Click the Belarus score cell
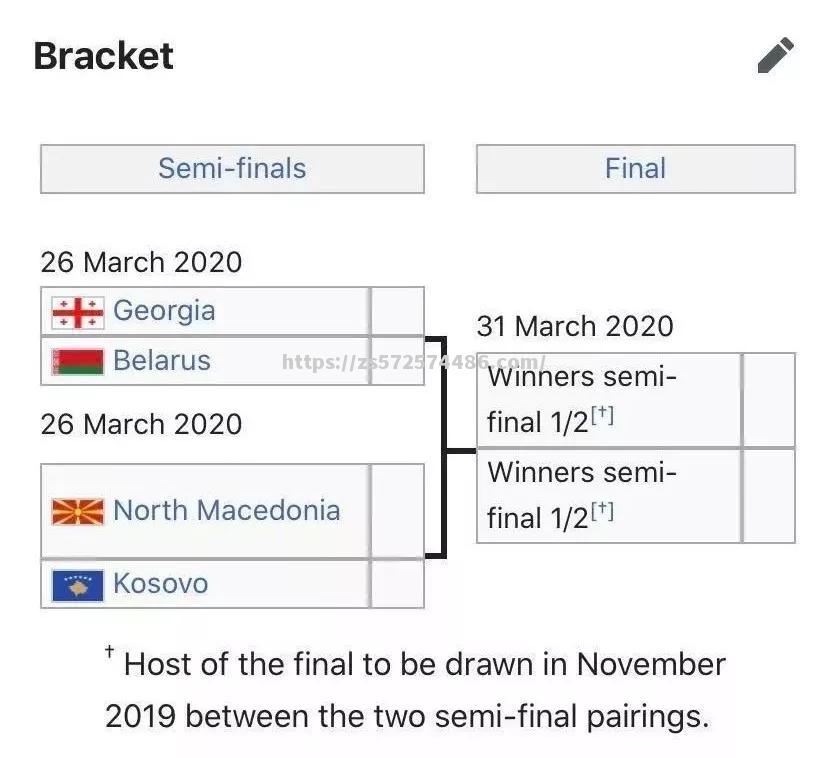The width and height of the screenshot is (828, 758). point(398,361)
